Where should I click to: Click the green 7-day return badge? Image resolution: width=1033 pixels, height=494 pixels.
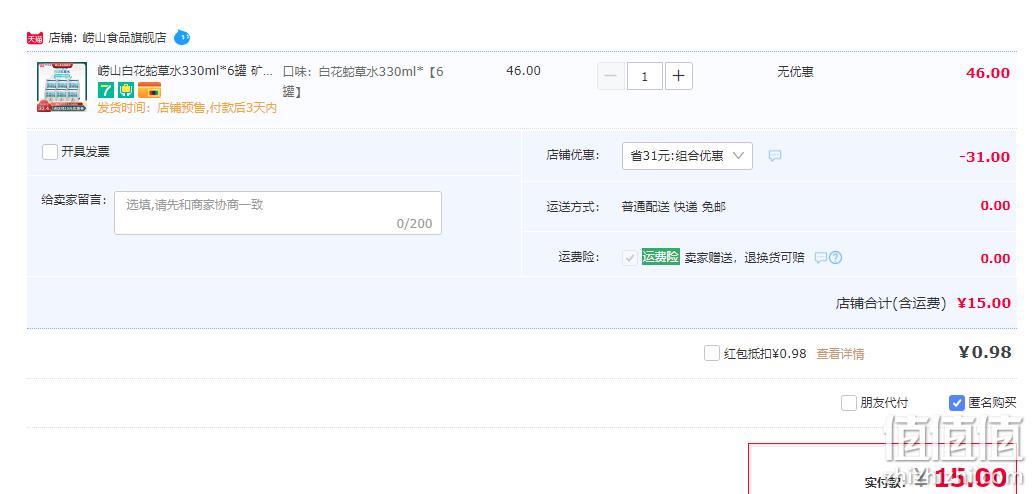point(106,90)
